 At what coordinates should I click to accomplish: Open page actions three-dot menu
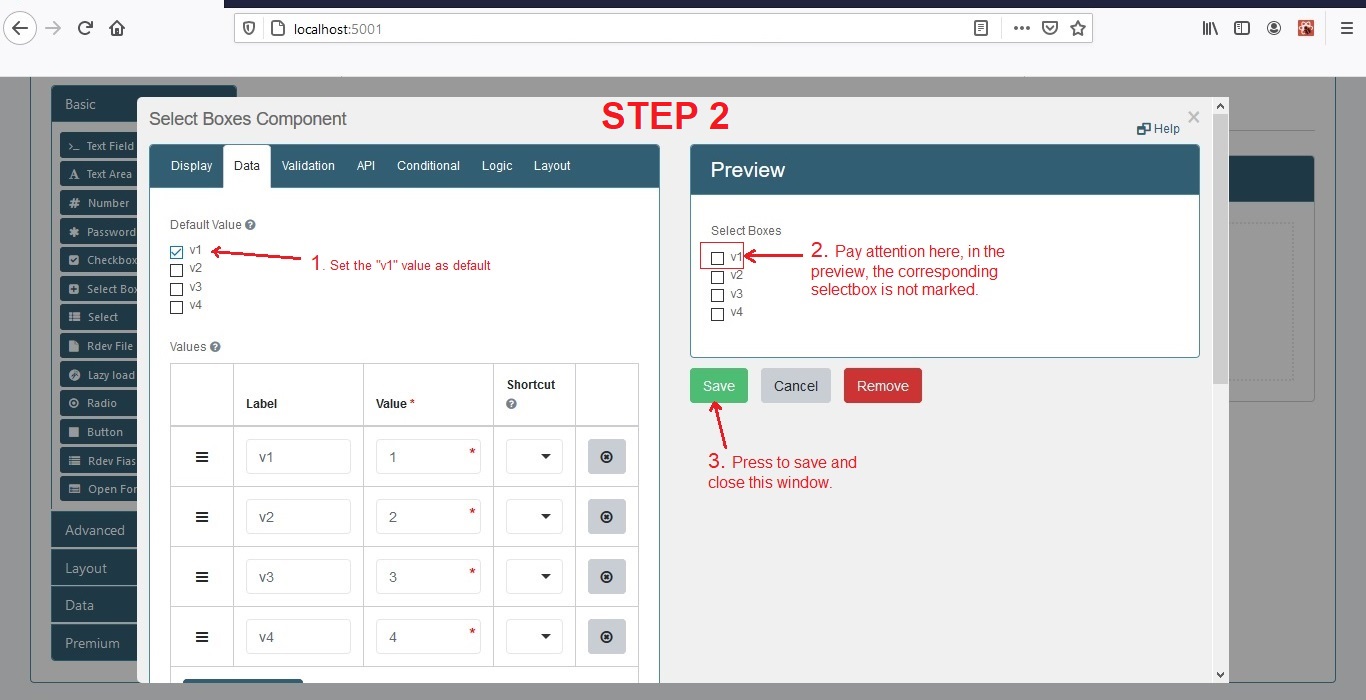coord(1021,28)
